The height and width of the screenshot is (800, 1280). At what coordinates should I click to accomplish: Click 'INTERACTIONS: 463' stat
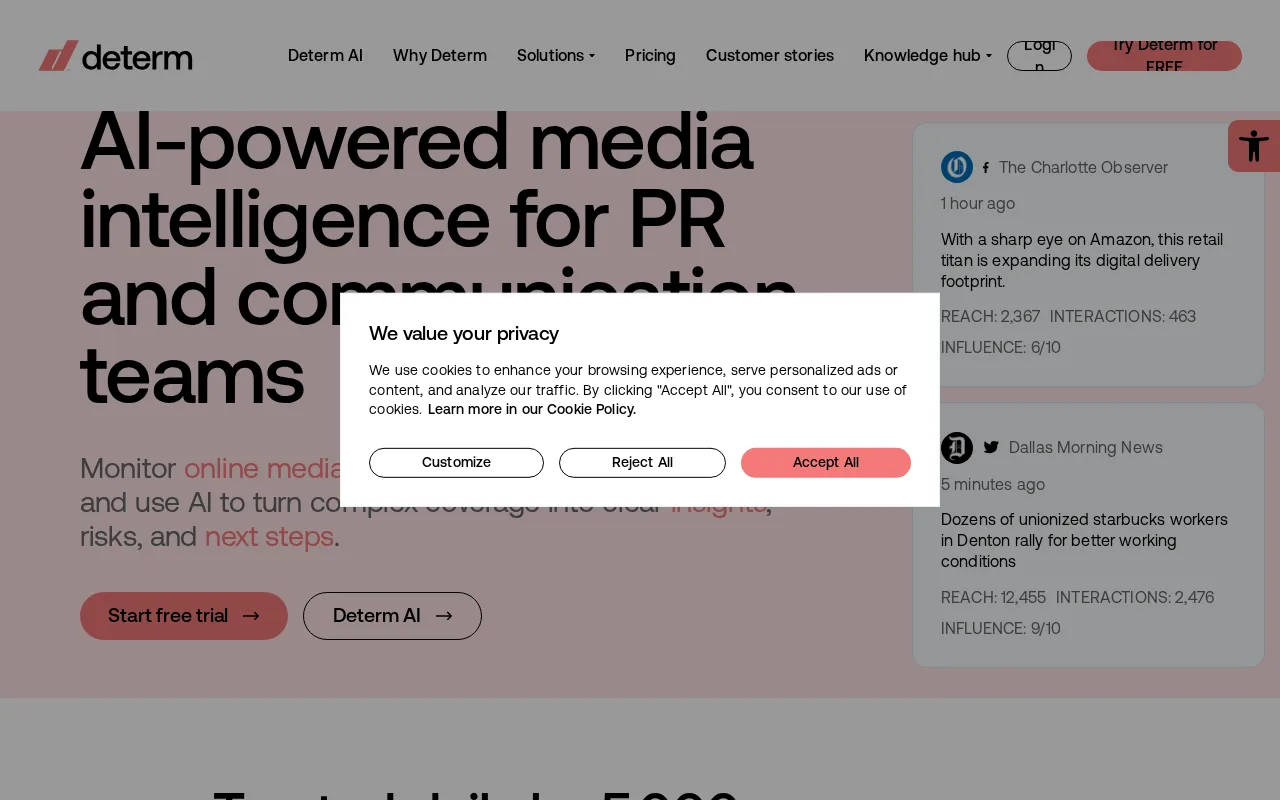1123,316
